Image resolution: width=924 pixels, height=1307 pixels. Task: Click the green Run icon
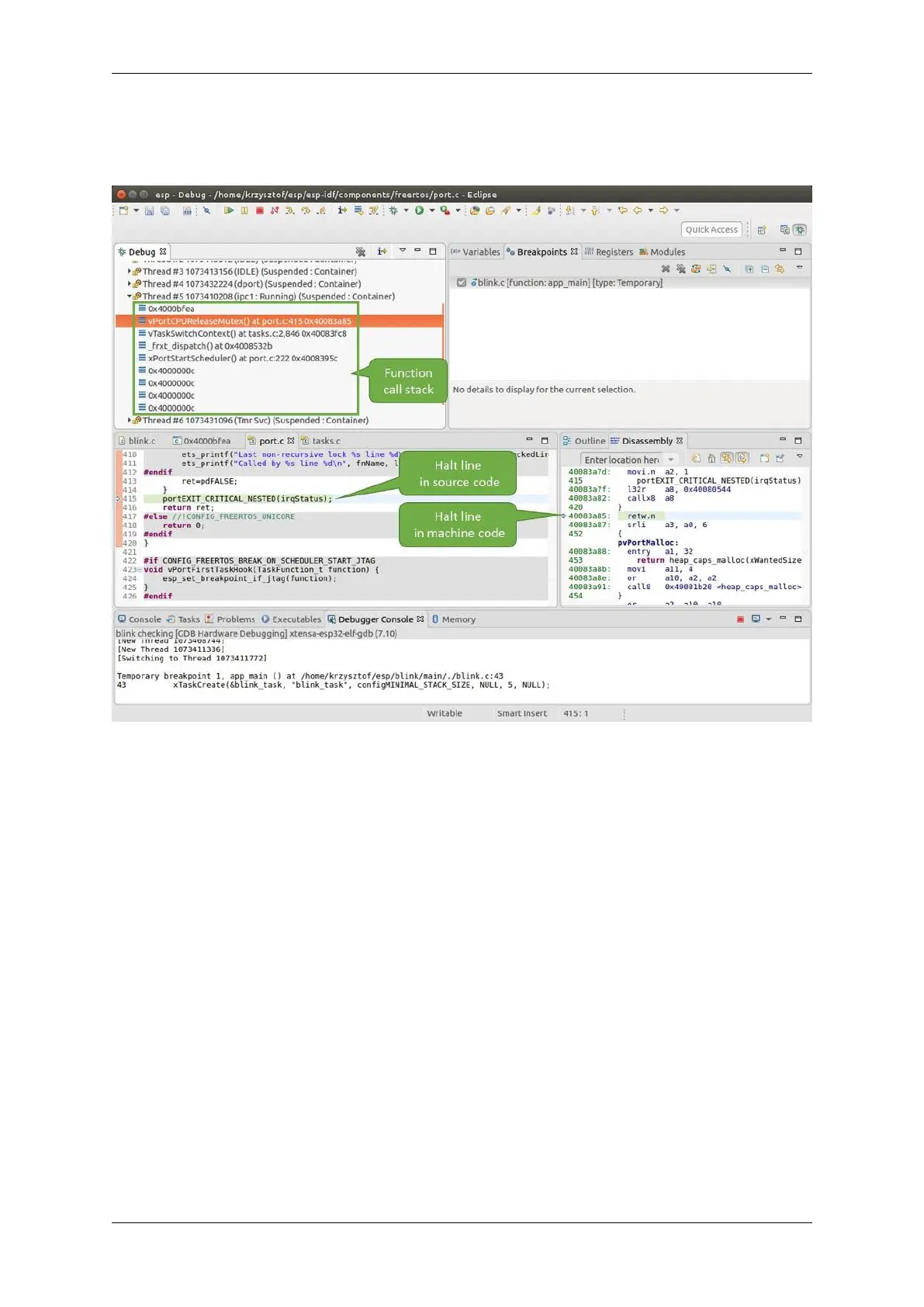[x=420, y=210]
